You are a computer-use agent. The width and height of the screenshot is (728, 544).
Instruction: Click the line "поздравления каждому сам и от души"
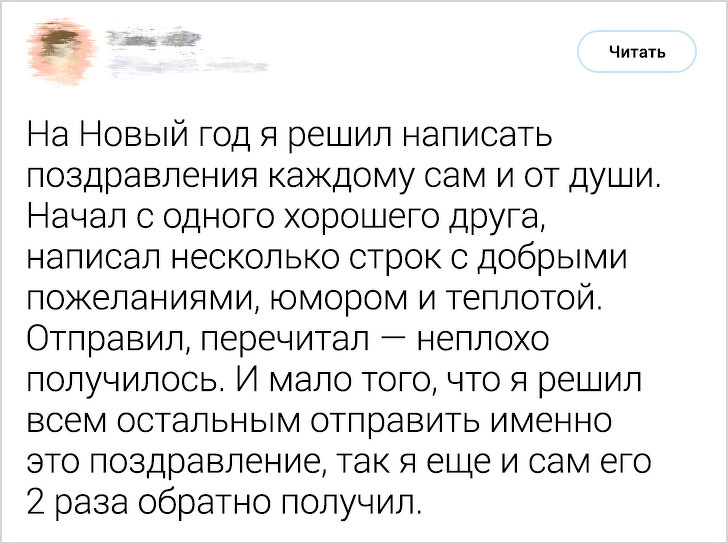[342, 177]
